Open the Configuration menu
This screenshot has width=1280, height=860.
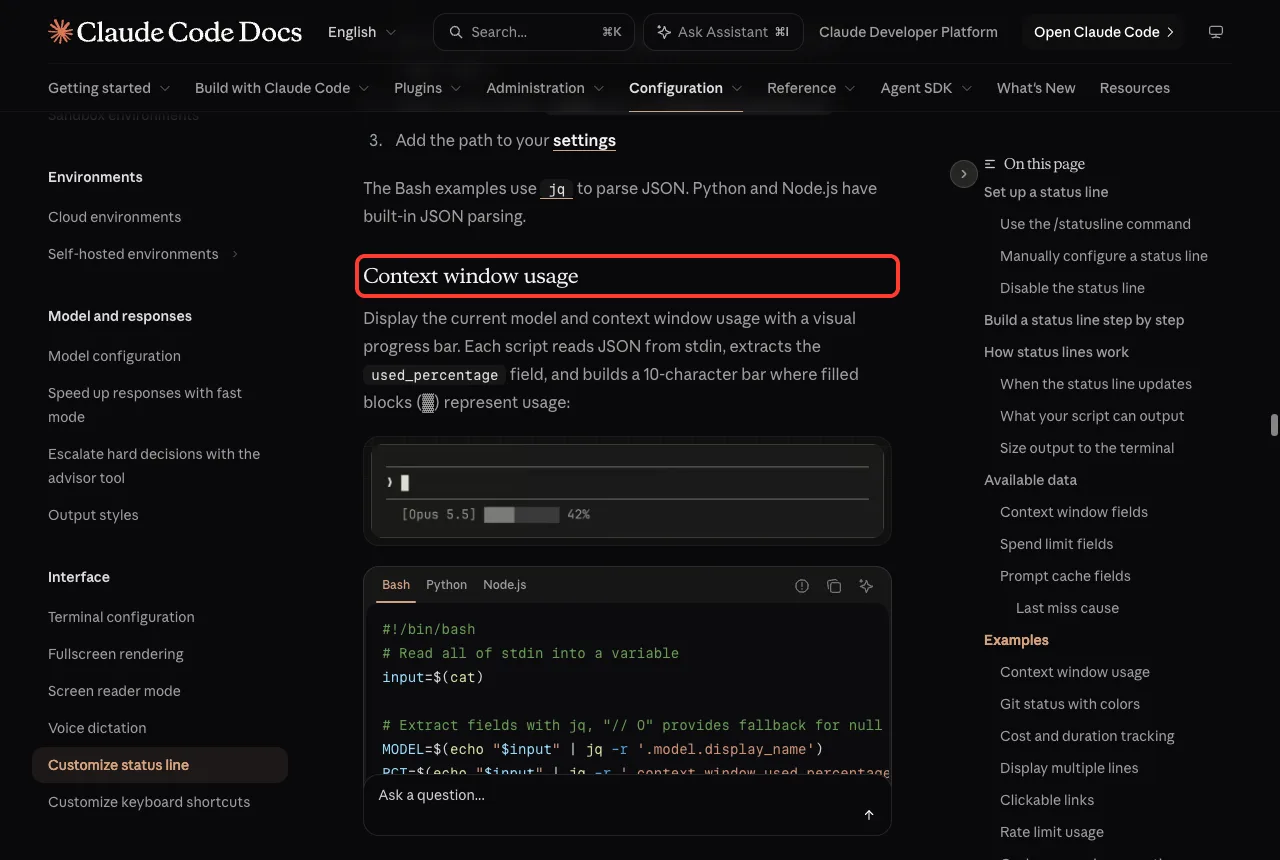pos(685,88)
